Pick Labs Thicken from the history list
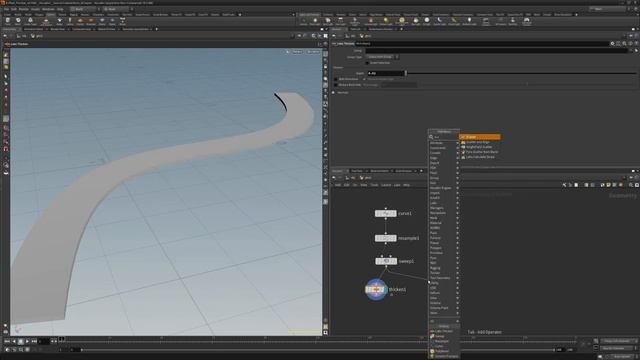Screen dimensions: 640x360 click(444, 331)
